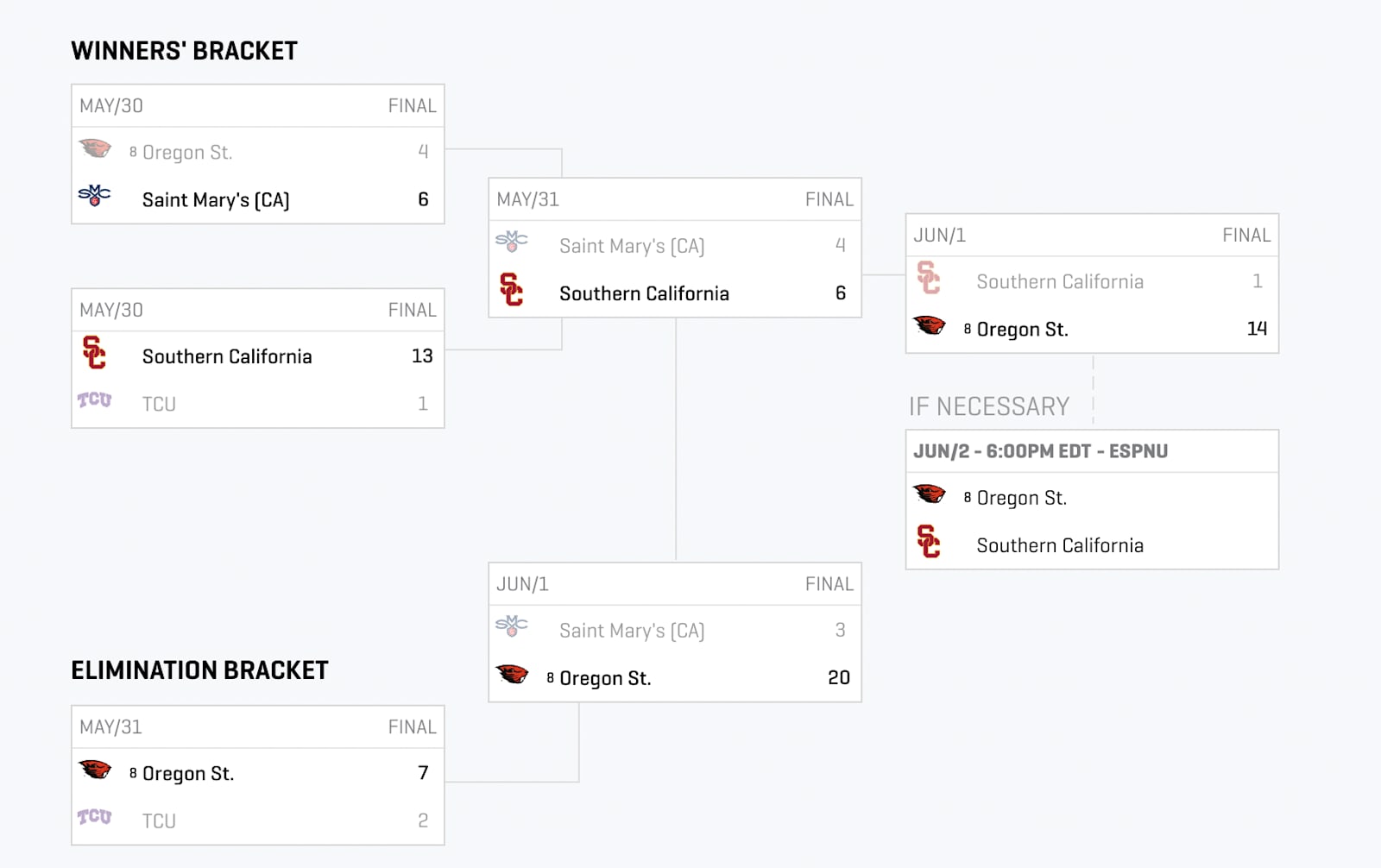Click the Saint Mary's (CA) name in Jun/1 game
The image size is (1381, 868).
632,631
